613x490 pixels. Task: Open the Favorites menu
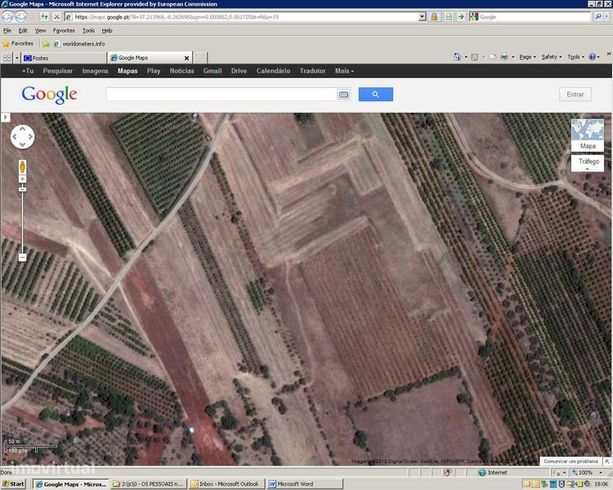tap(64, 31)
